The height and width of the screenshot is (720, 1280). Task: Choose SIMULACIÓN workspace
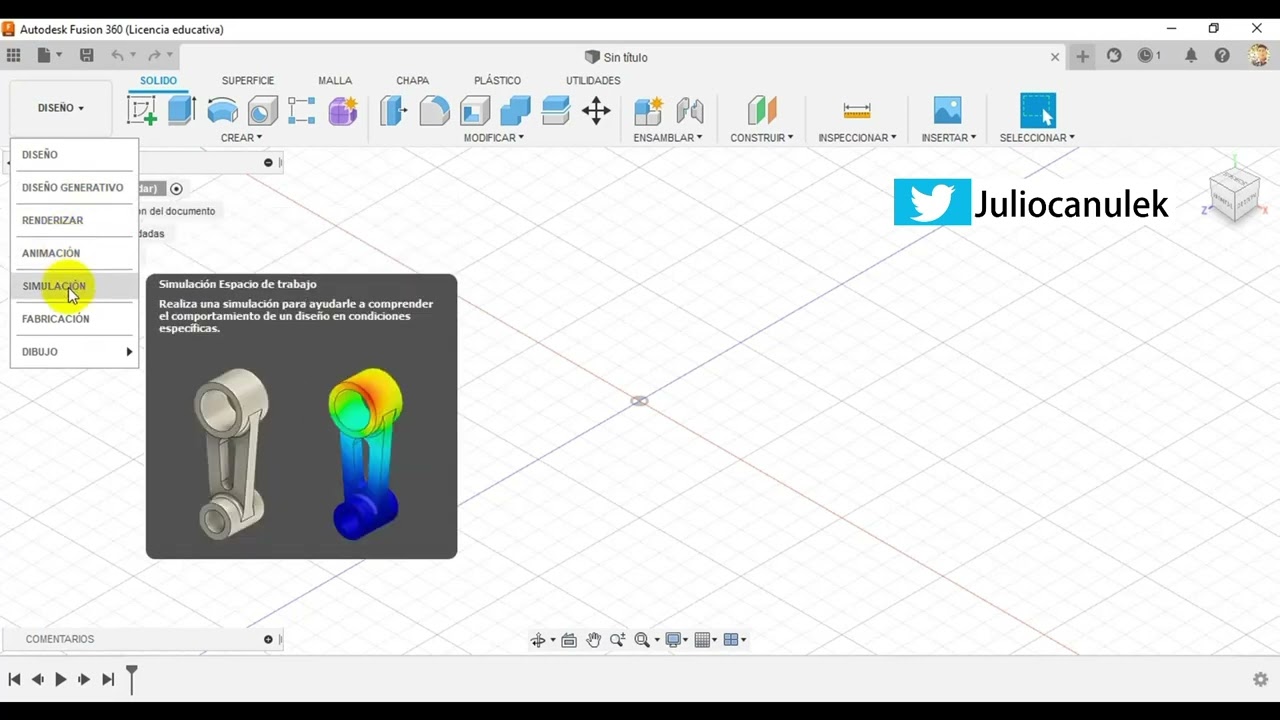coord(74,286)
